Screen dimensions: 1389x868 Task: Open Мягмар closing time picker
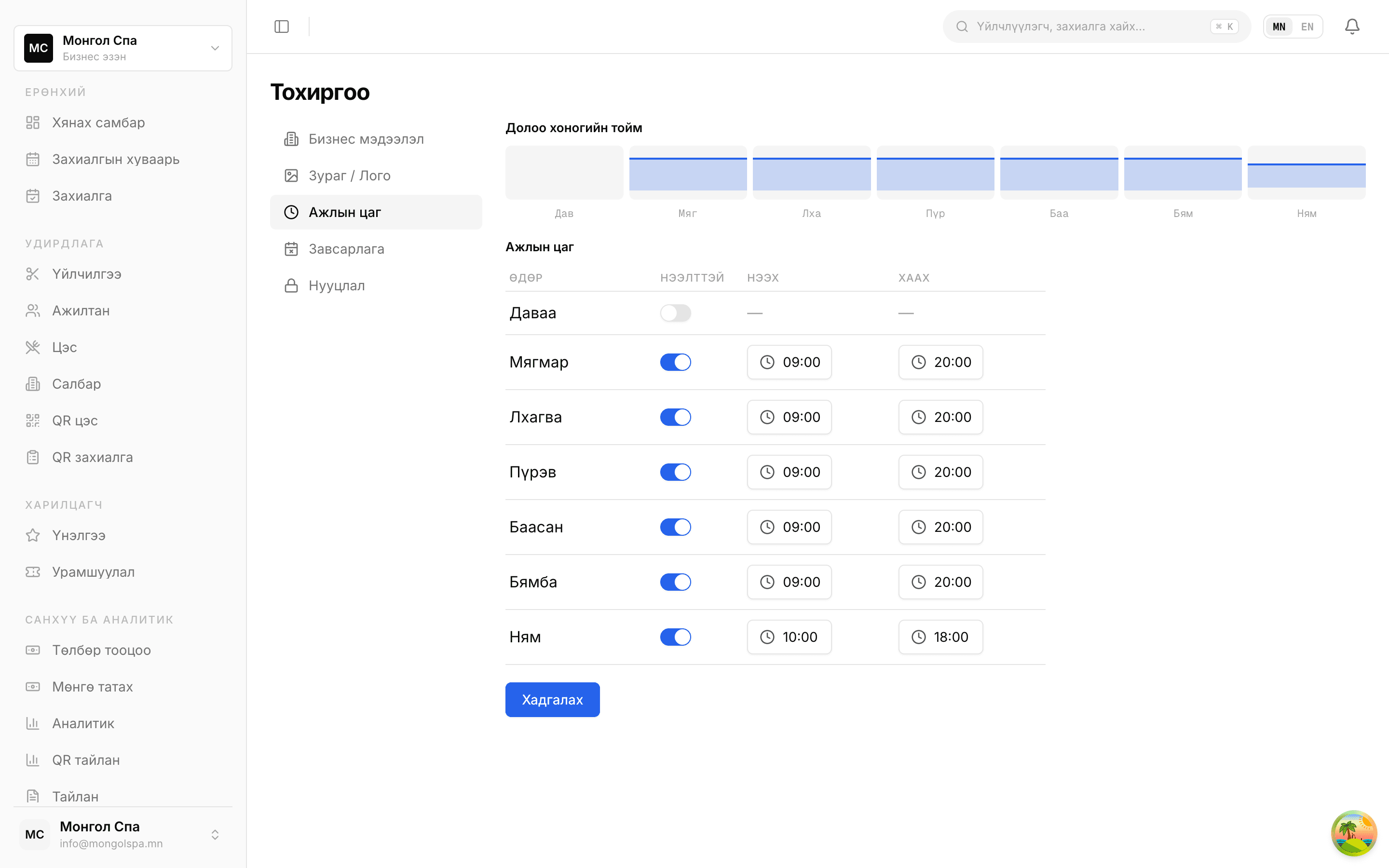pyautogui.click(x=940, y=362)
